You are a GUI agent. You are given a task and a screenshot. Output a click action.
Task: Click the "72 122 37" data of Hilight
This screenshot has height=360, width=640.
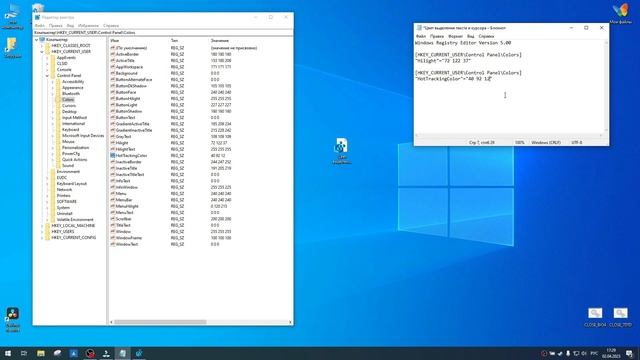tap(219, 143)
